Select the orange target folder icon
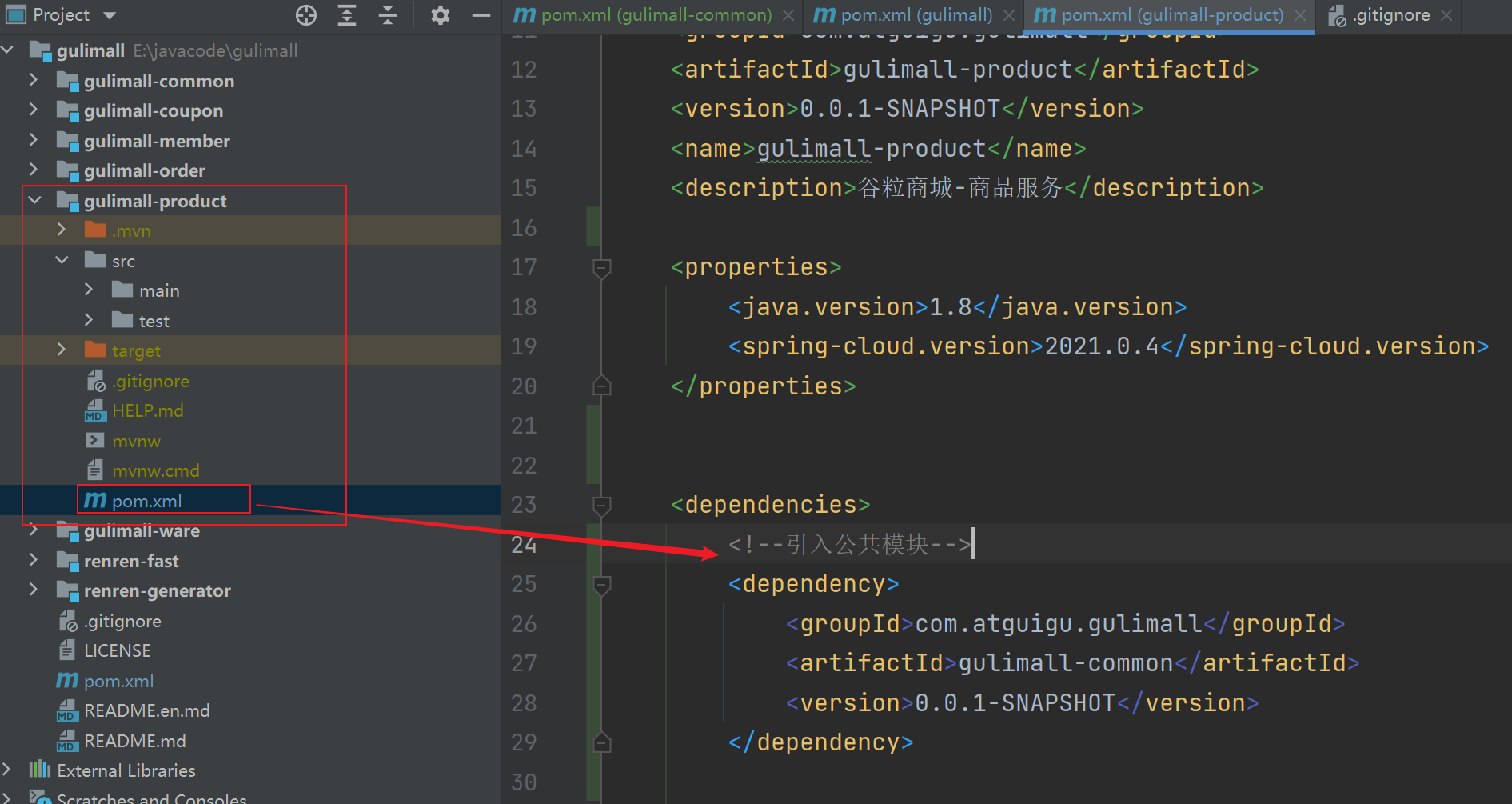The image size is (1512, 804). pyautogui.click(x=95, y=350)
